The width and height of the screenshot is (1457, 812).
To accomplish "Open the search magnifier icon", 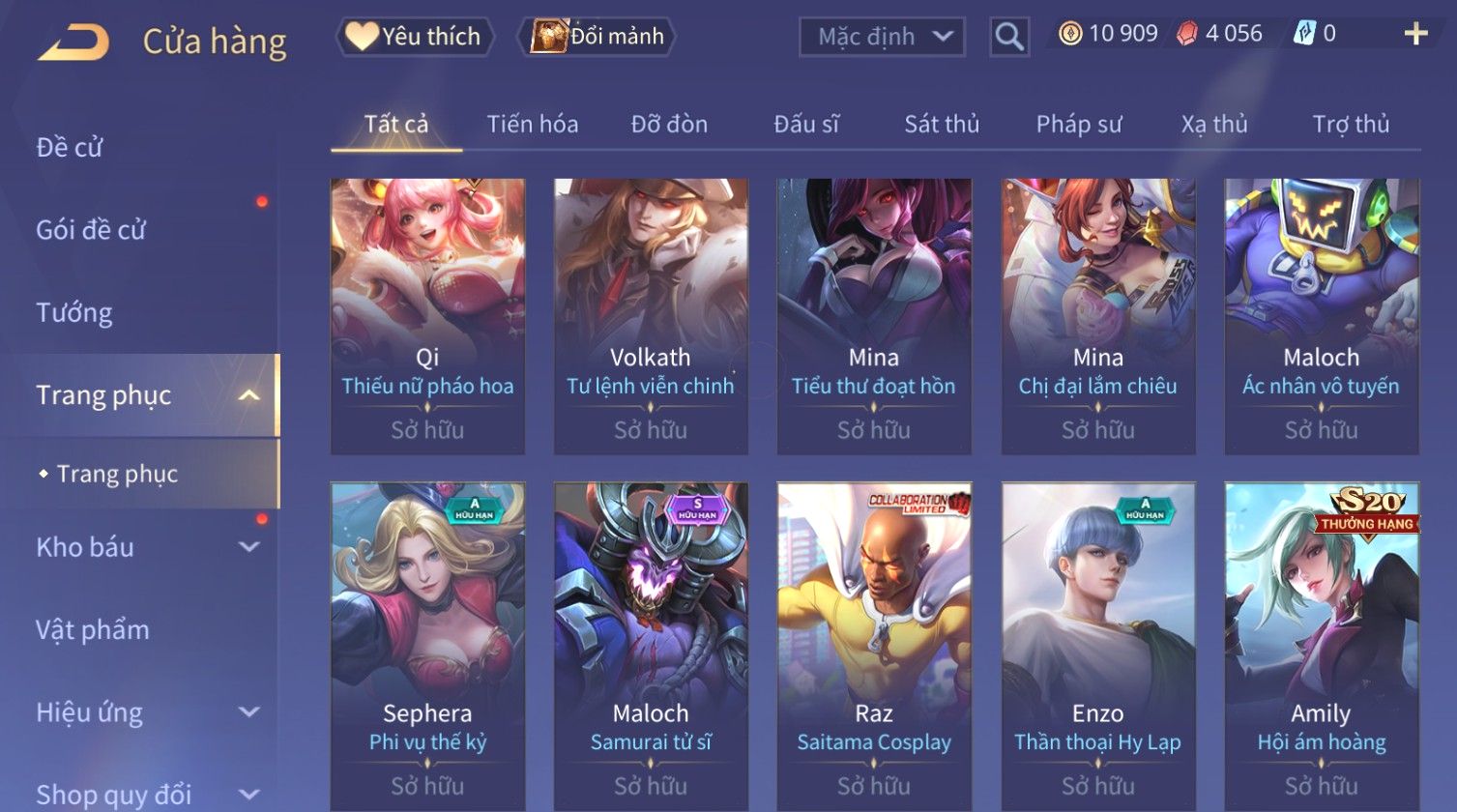I will click(1008, 37).
